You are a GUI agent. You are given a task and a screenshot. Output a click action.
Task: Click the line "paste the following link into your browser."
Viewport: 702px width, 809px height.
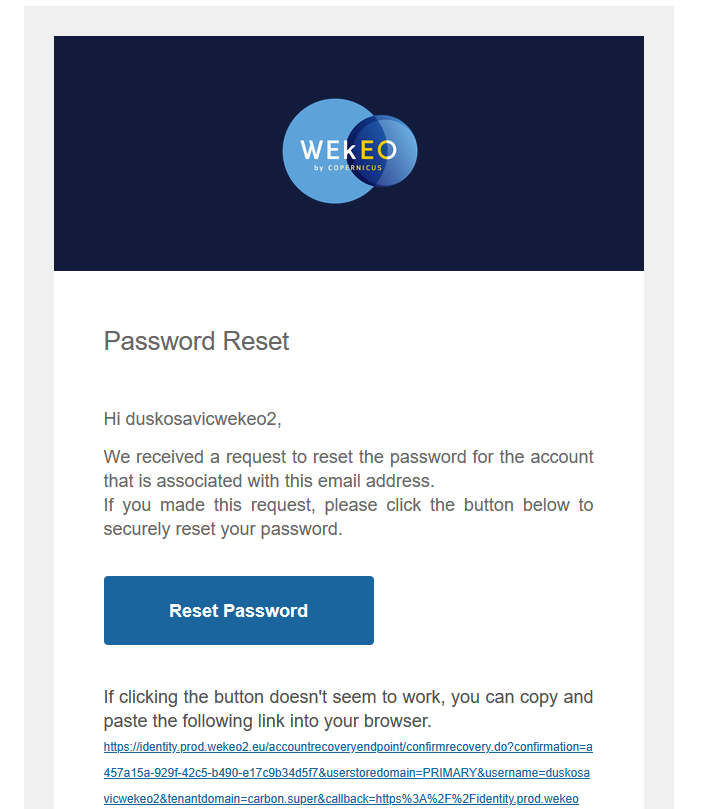pos(267,721)
